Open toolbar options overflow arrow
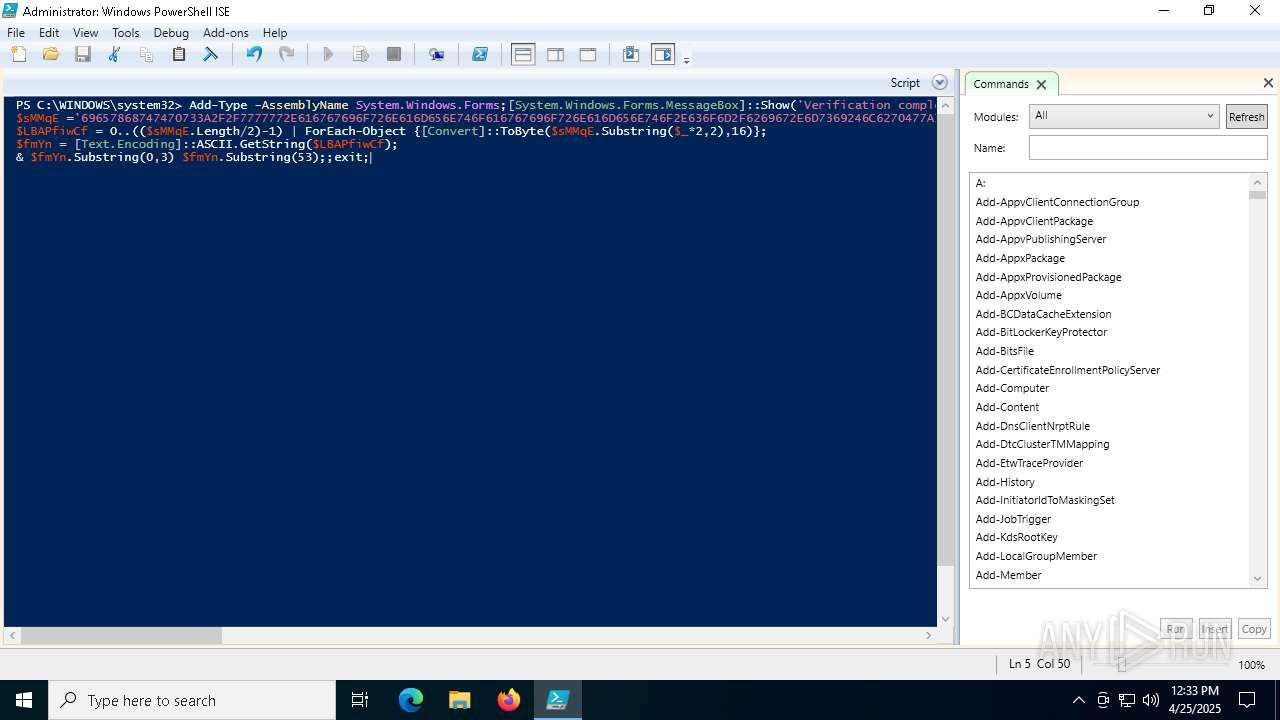1280x720 pixels. tap(686, 60)
